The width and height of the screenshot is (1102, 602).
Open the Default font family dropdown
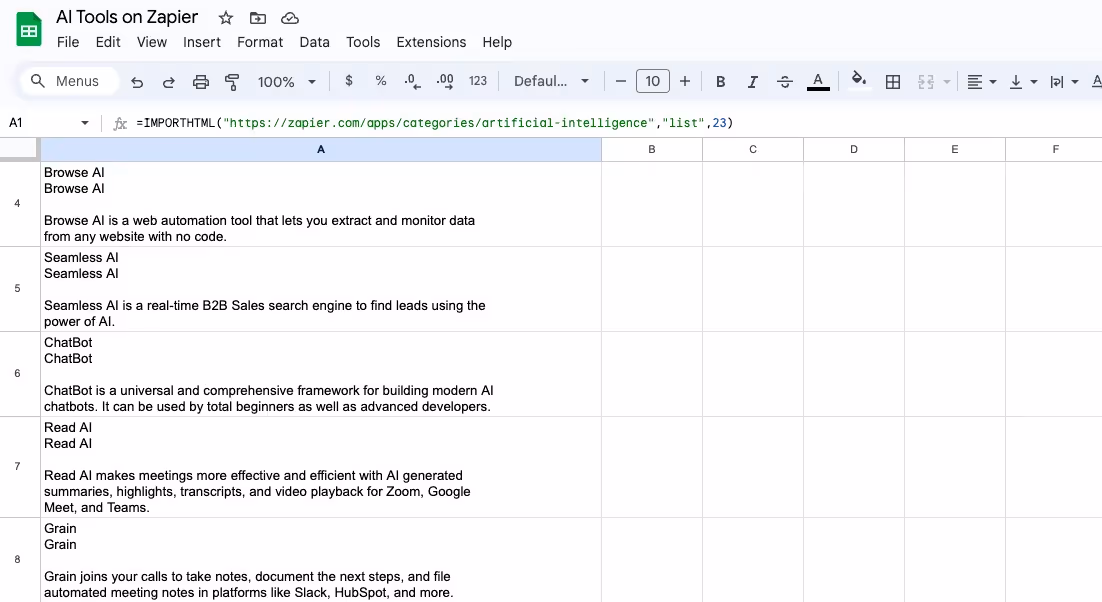pos(552,81)
